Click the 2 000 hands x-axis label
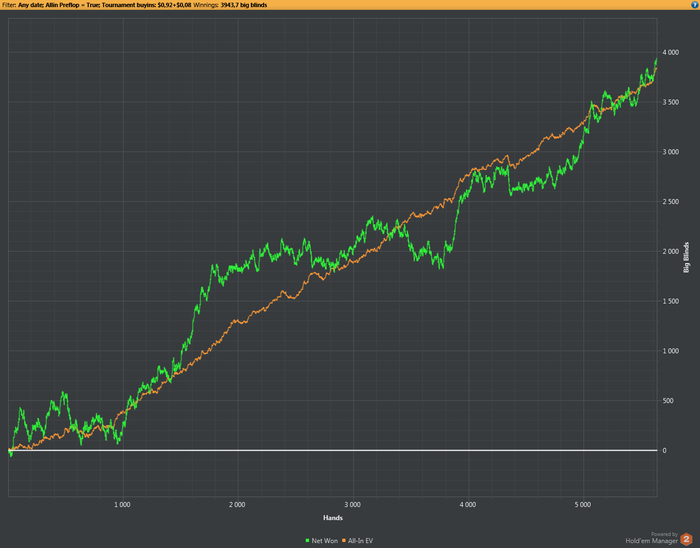Viewport: 700px width, 548px height. coord(237,505)
